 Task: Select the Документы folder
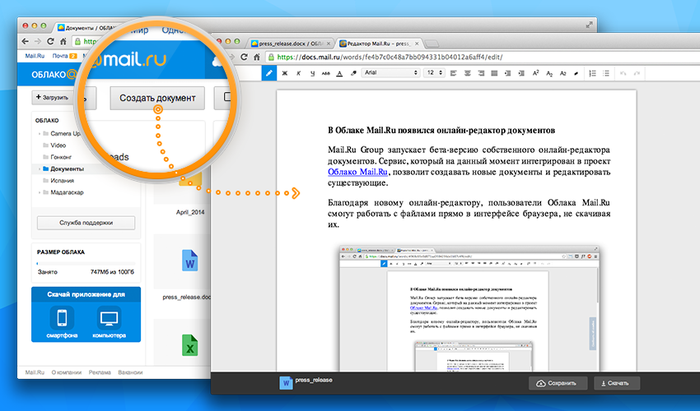[x=67, y=169]
